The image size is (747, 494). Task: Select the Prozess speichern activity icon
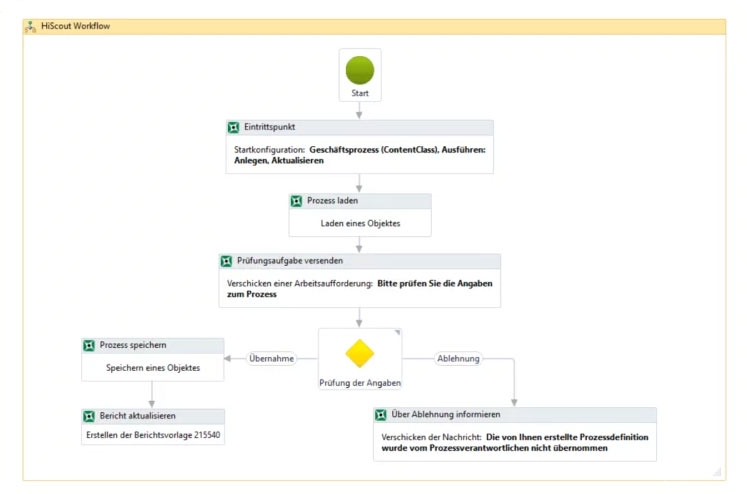coord(88,345)
